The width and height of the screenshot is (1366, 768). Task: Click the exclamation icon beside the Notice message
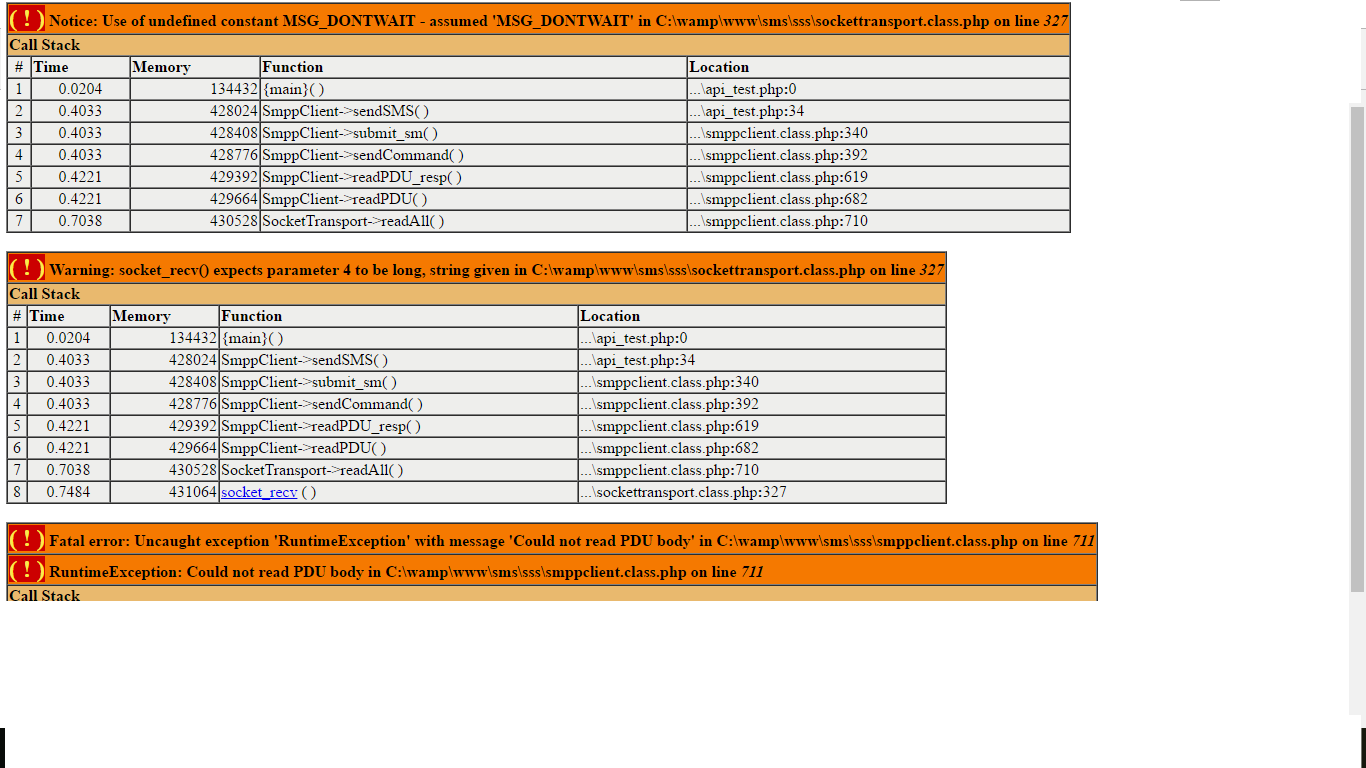(27, 19)
